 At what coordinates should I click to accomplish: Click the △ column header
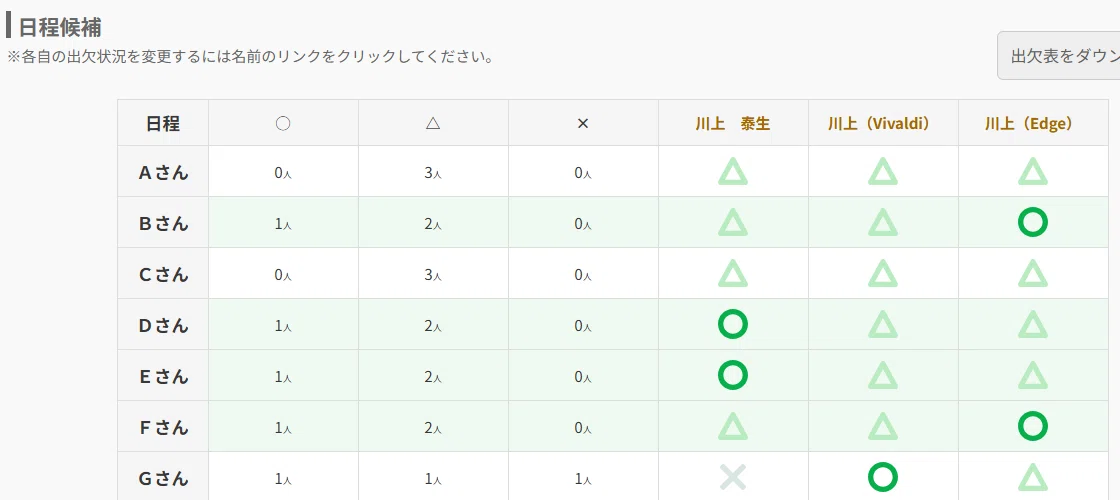point(433,124)
